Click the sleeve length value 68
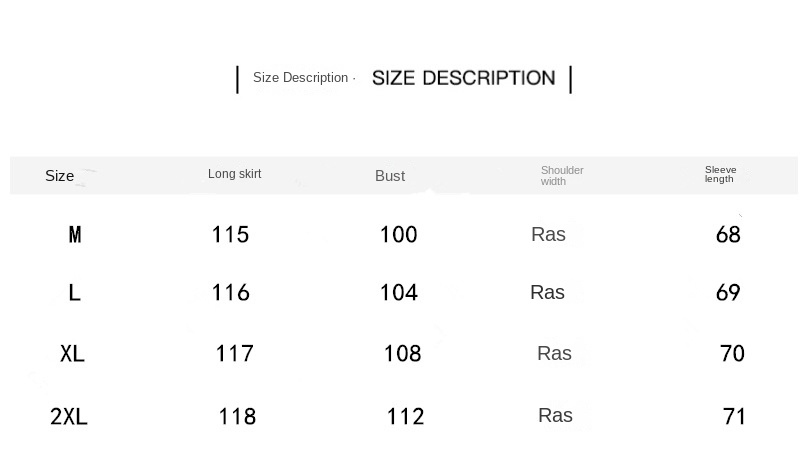The image size is (803, 450). click(728, 235)
